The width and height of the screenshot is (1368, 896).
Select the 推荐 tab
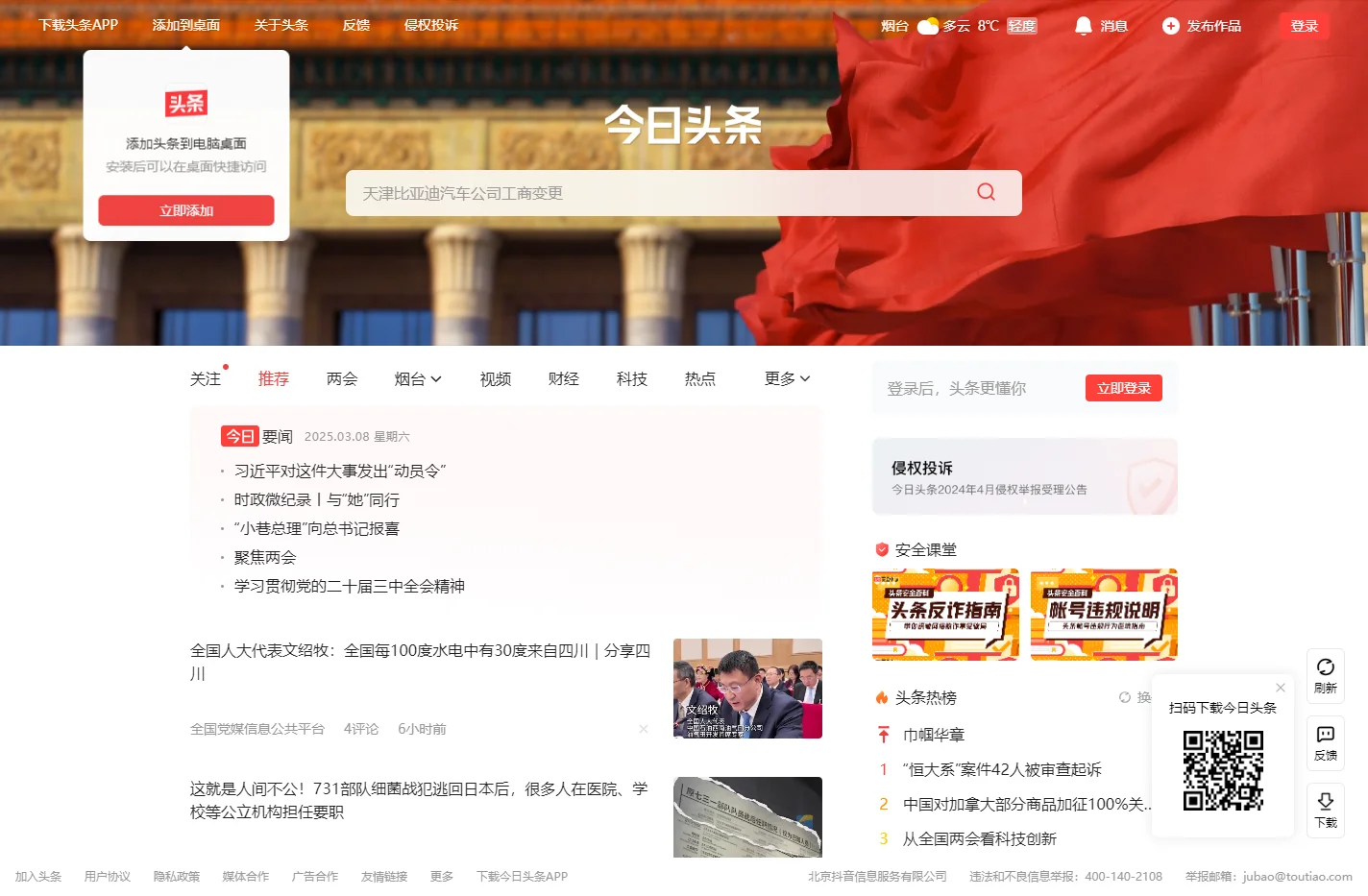(x=274, y=378)
